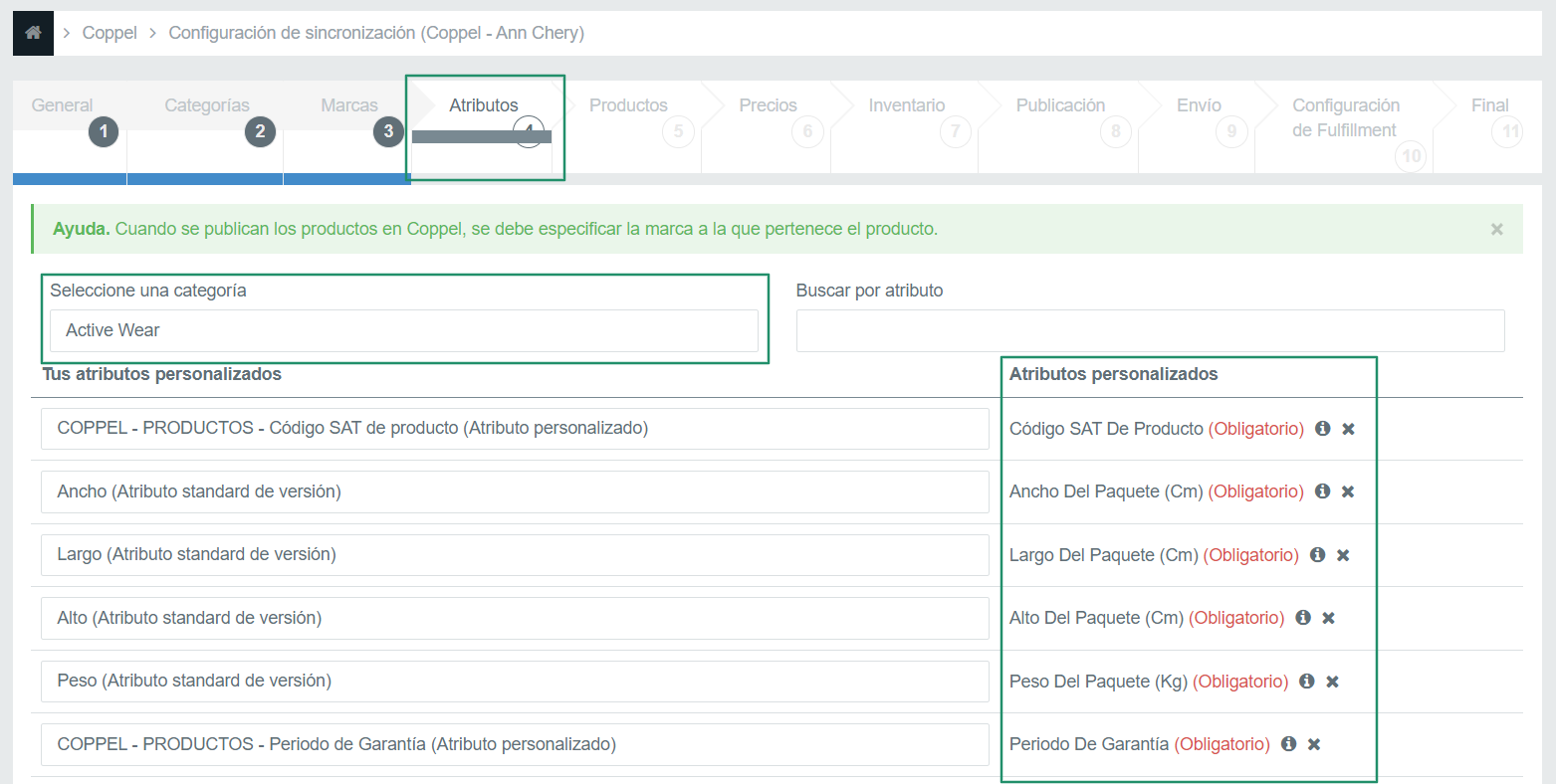The height and width of the screenshot is (784, 1556).
Task: Remove the Código SAT De Producto attribute
Action: click(x=1349, y=429)
